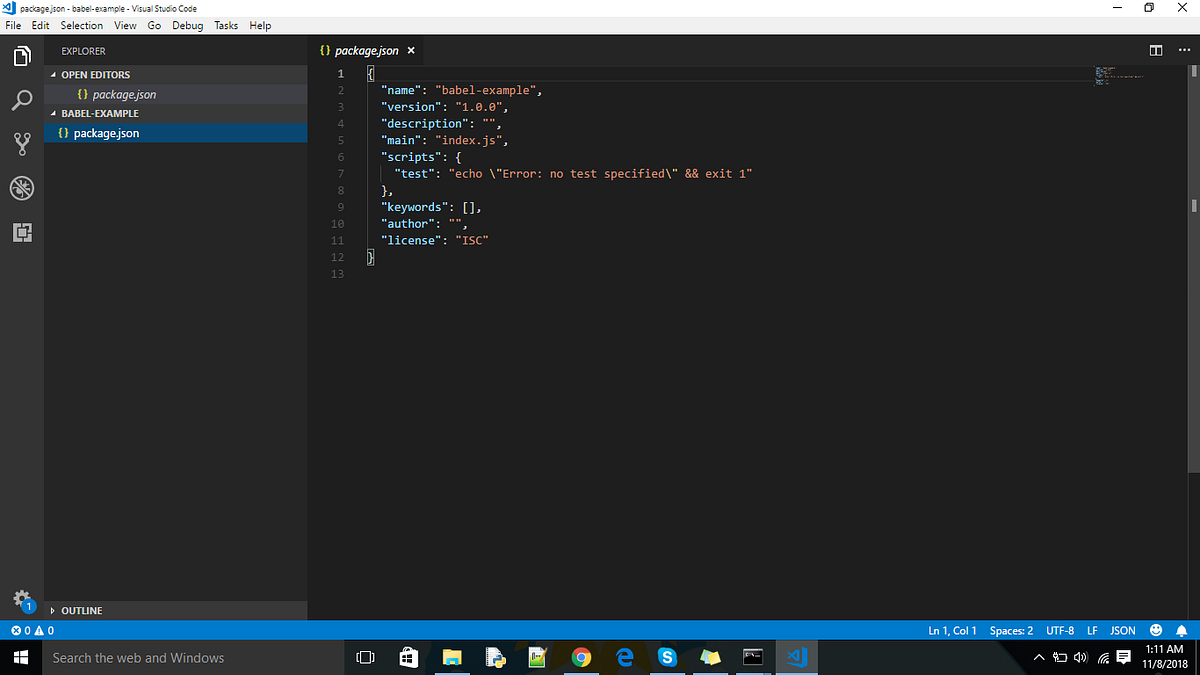Open notifications bell in status bar
1200x675 pixels.
pos(1181,631)
